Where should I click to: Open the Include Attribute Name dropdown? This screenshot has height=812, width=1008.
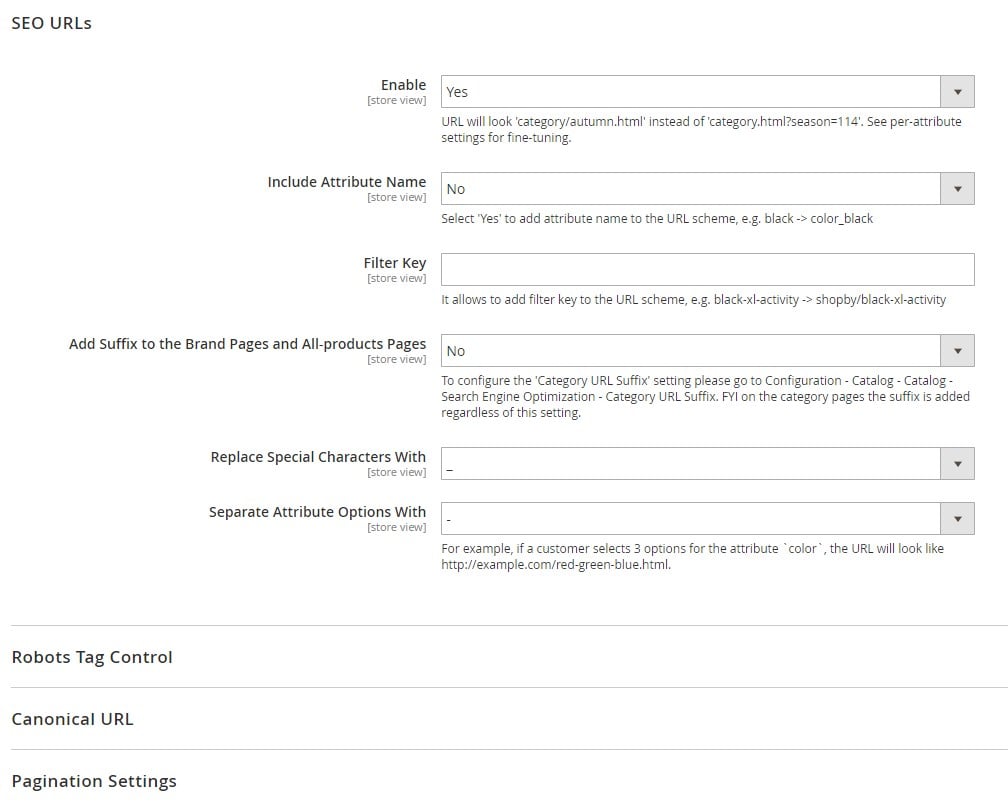pyautogui.click(x=707, y=189)
